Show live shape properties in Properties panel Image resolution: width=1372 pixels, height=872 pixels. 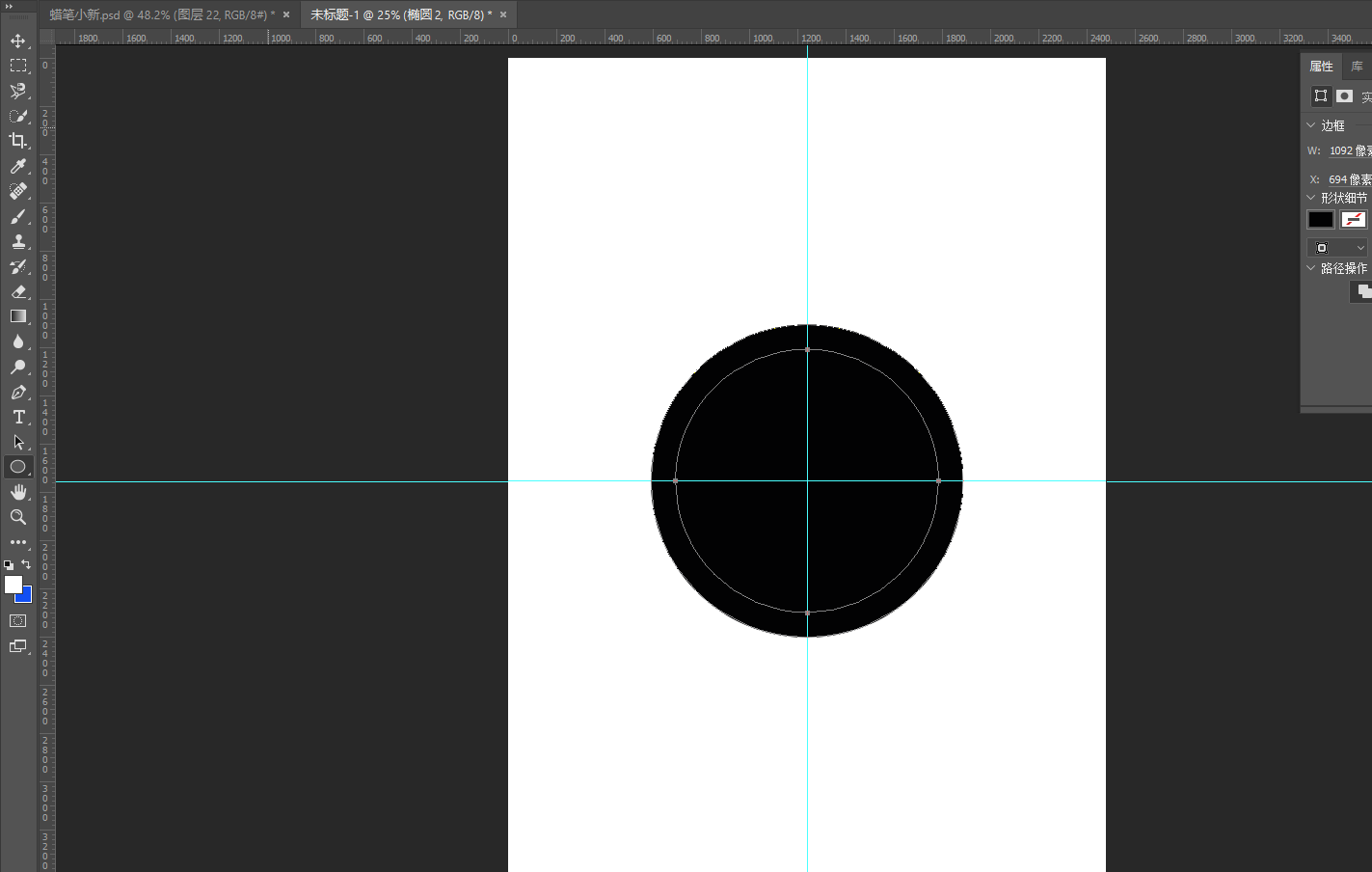click(x=1321, y=95)
